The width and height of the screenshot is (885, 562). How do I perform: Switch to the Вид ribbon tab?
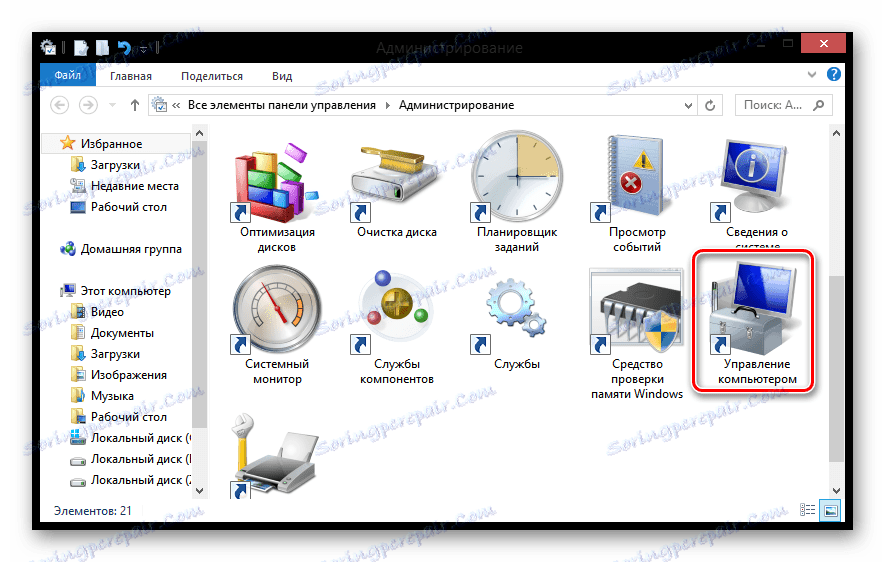click(282, 76)
